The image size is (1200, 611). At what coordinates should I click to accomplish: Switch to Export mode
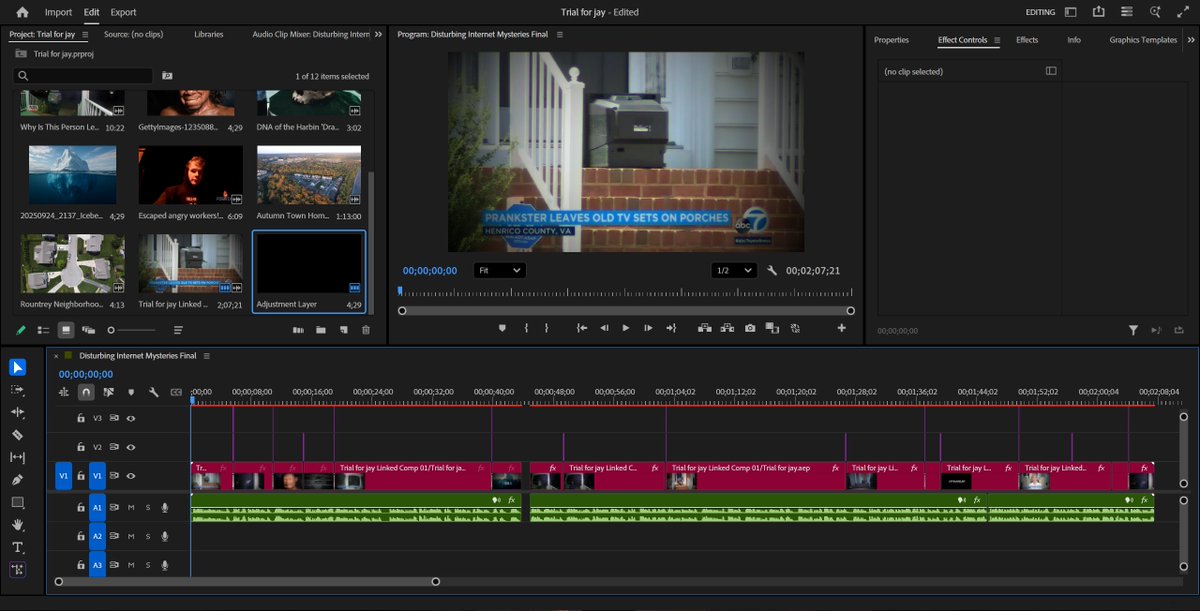click(x=123, y=12)
